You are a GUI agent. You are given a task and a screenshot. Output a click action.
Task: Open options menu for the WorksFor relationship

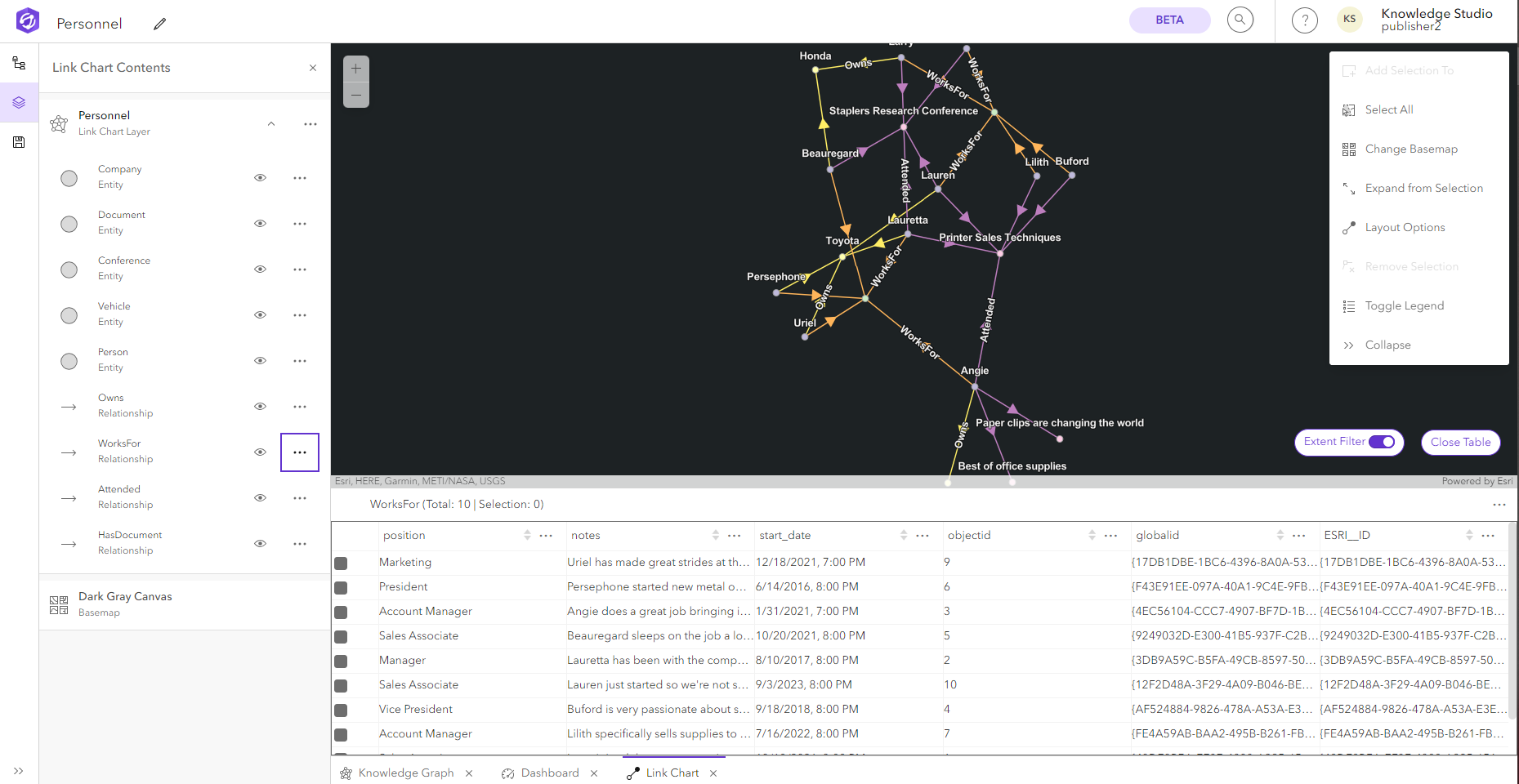point(299,452)
